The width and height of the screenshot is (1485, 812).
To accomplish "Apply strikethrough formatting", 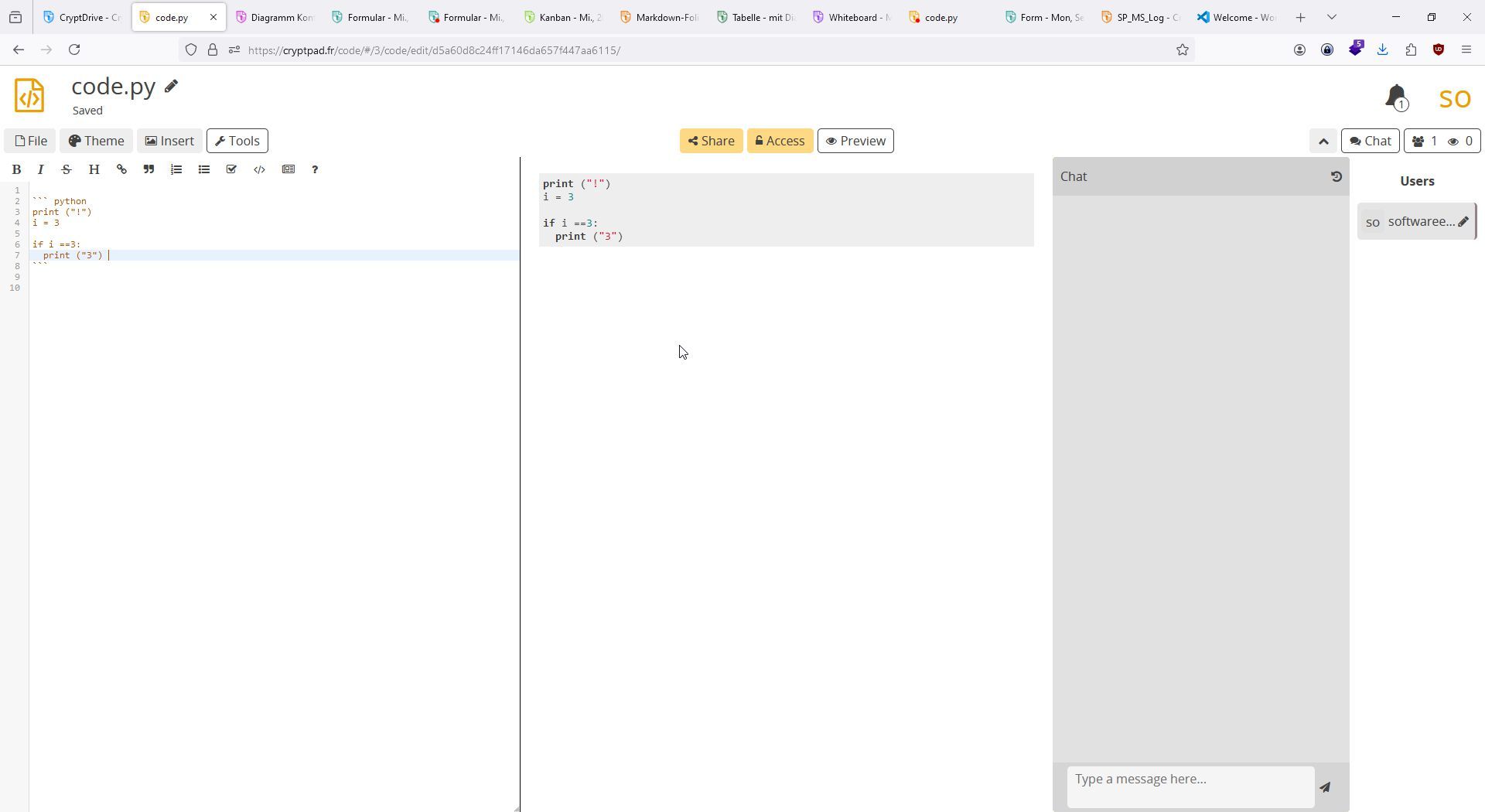I will (x=67, y=169).
